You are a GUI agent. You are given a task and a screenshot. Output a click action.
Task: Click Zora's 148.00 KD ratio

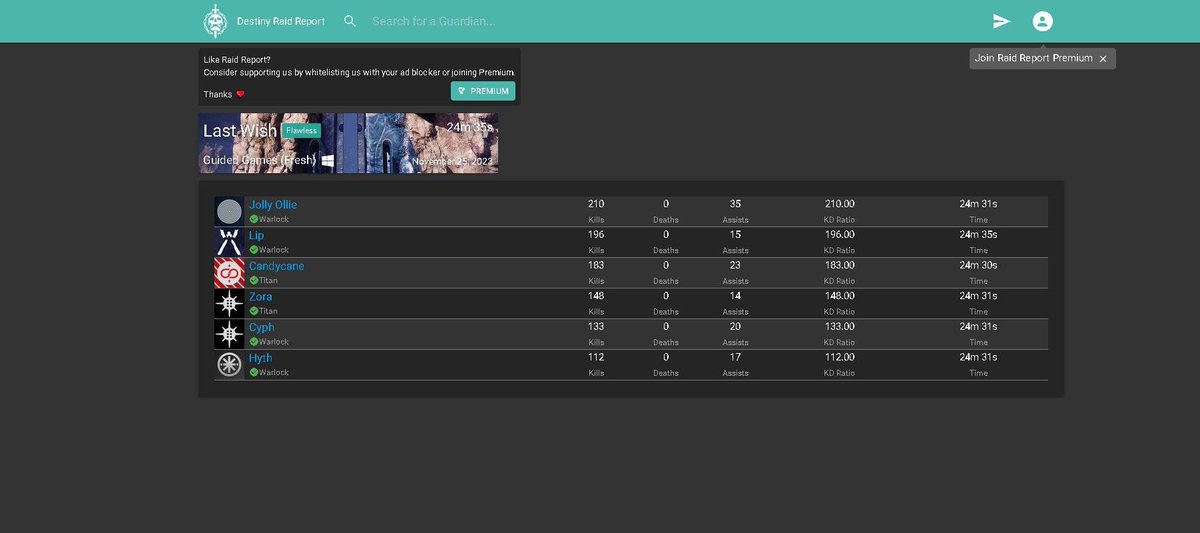[840, 296]
